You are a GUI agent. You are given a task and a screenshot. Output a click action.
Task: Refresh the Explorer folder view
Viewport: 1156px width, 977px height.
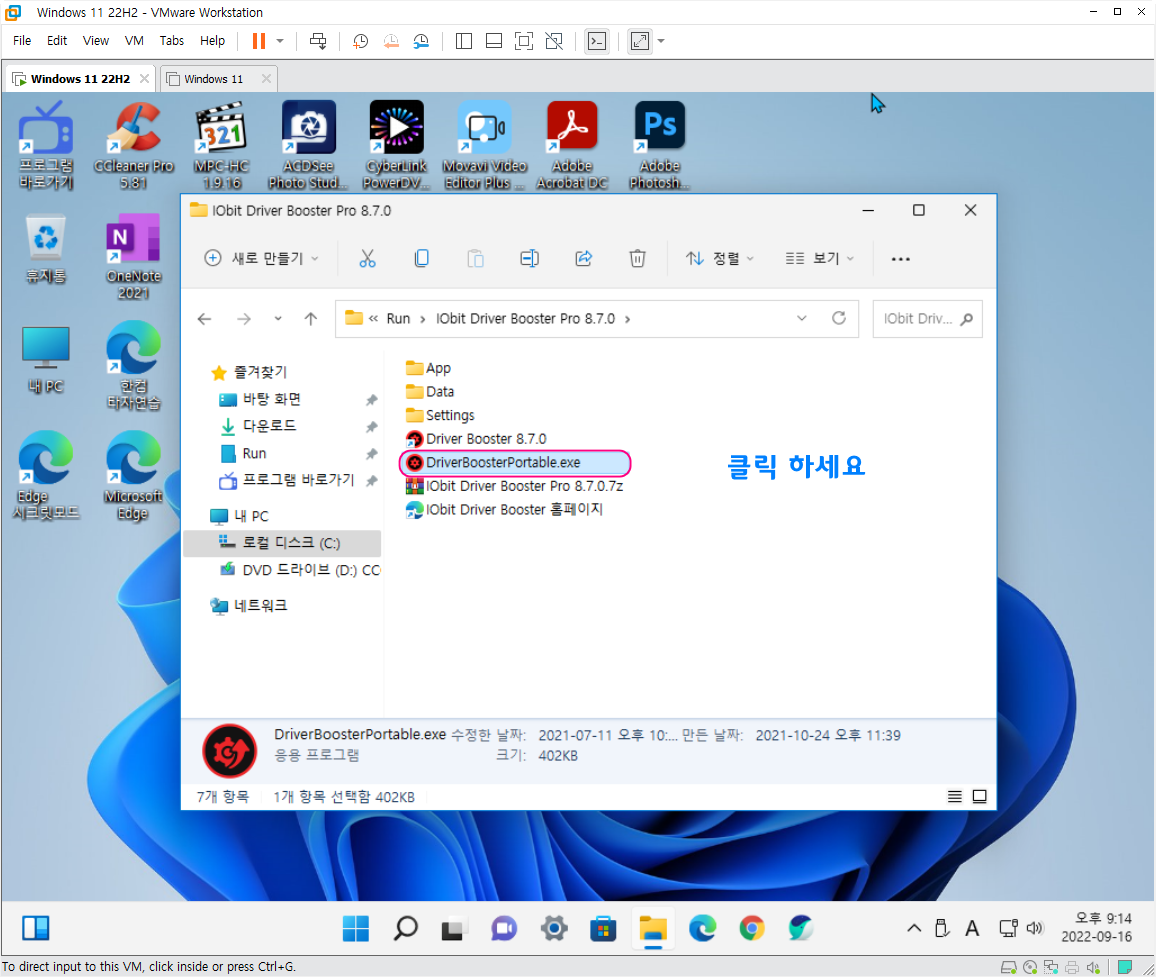(x=839, y=319)
